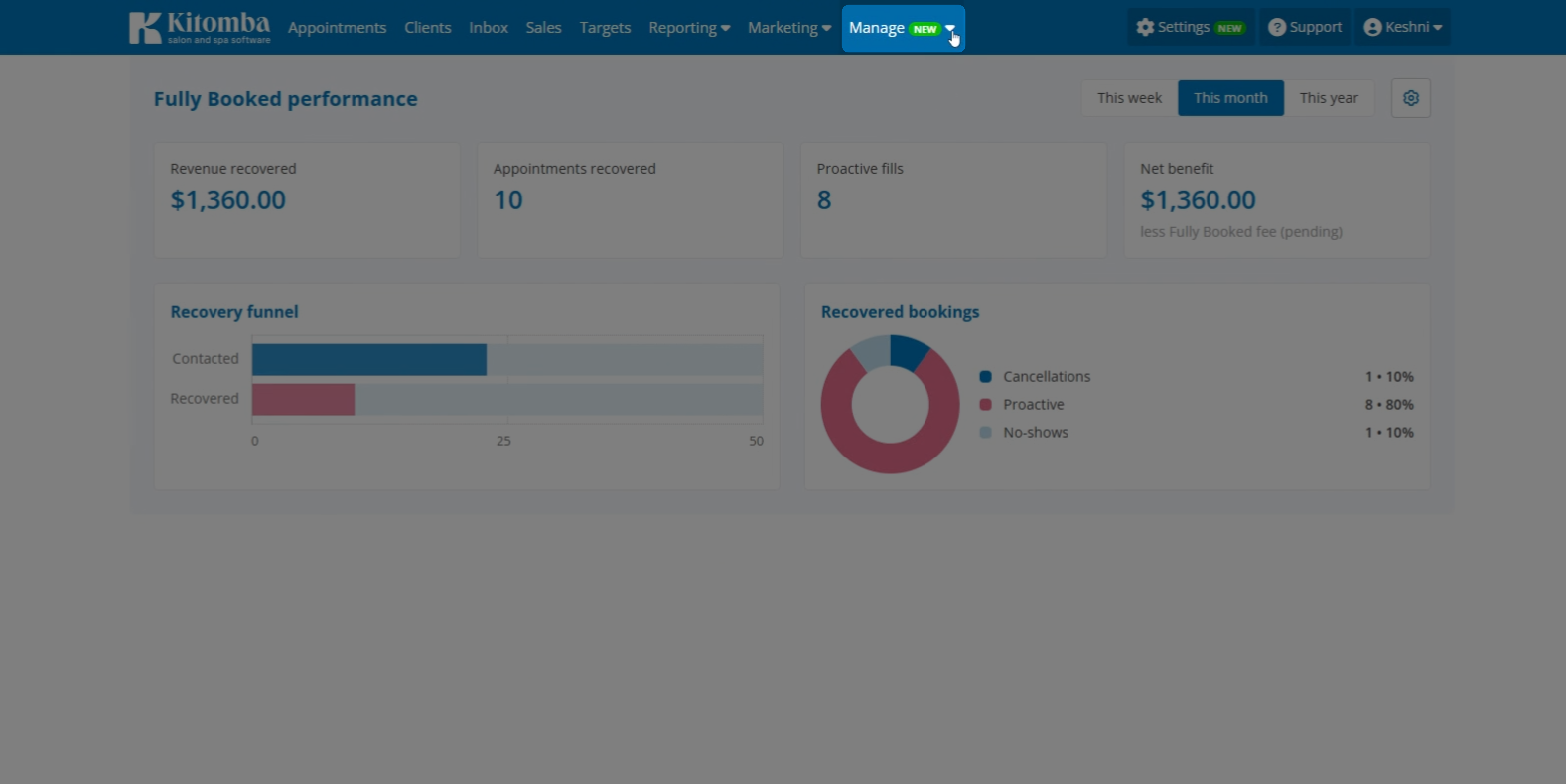Click the Settings gear icon in navbar
This screenshot has width=1566, height=784.
(1145, 27)
